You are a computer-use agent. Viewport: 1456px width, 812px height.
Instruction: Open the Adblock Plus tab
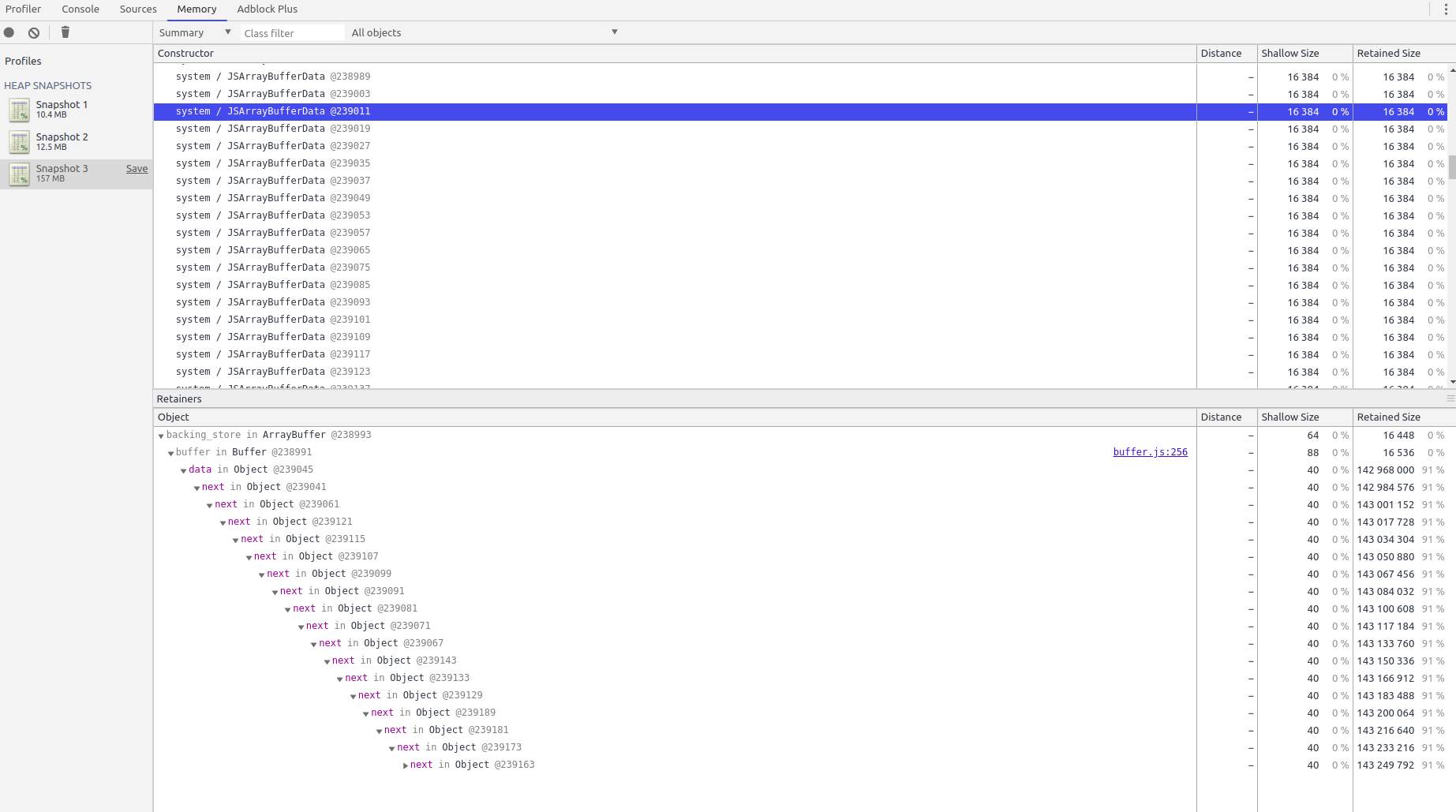point(267,9)
